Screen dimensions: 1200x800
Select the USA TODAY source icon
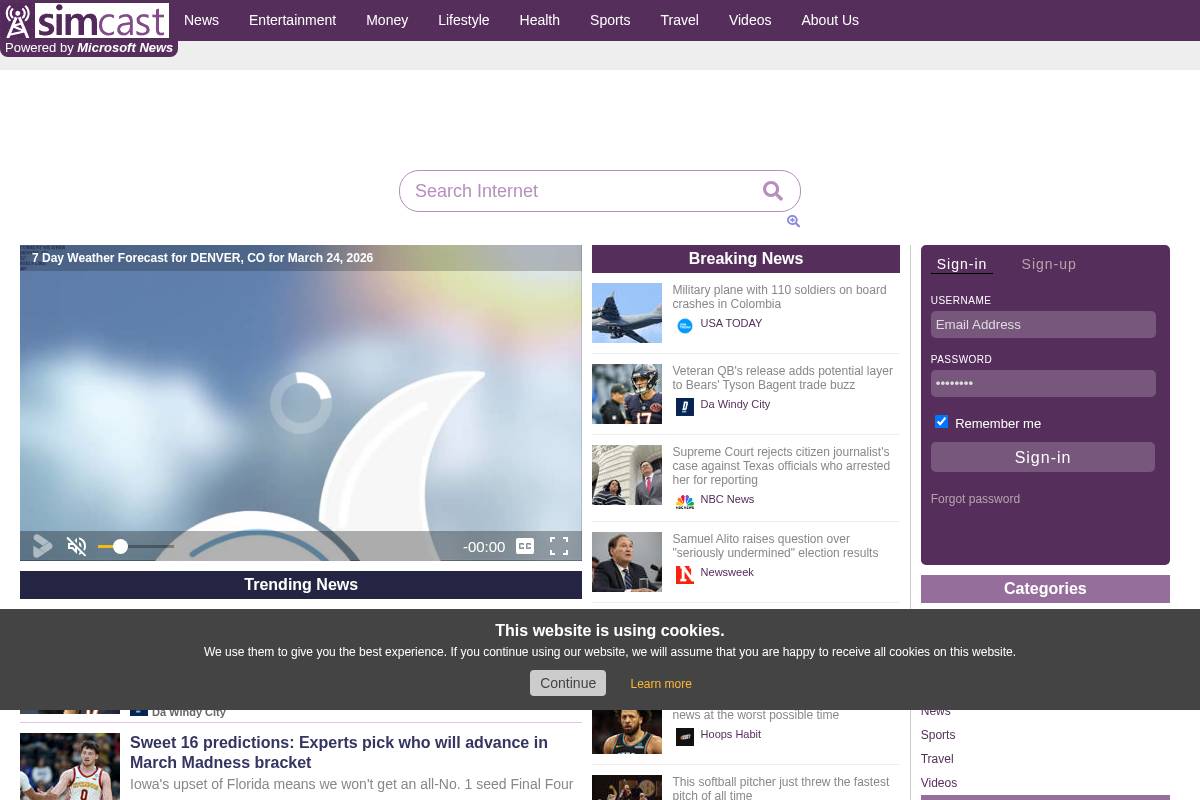684,326
